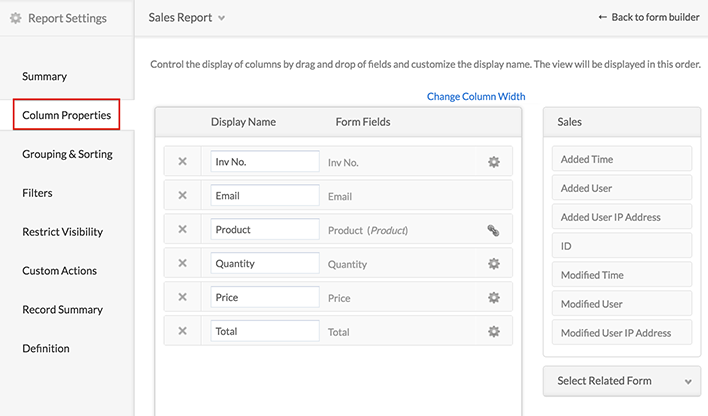Open settings gear for Inv No. column
708x416 pixels.
click(x=493, y=162)
